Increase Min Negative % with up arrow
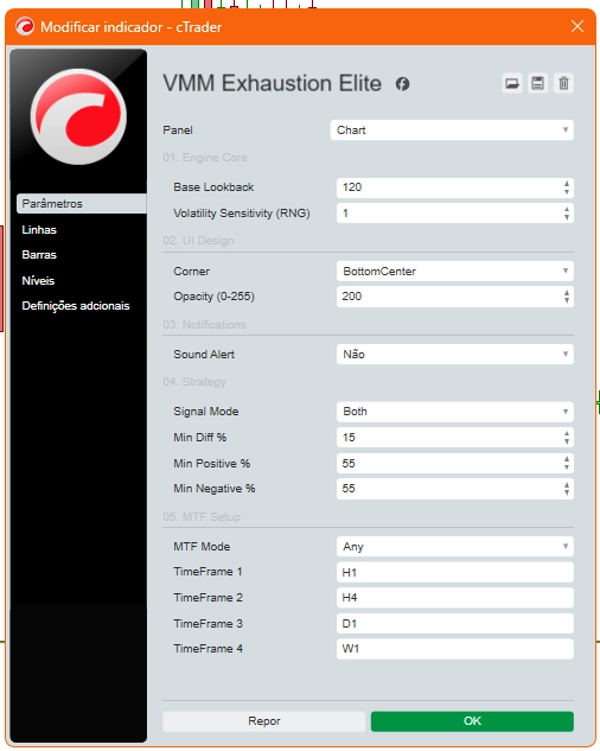The width and height of the screenshot is (600, 751). point(566,485)
